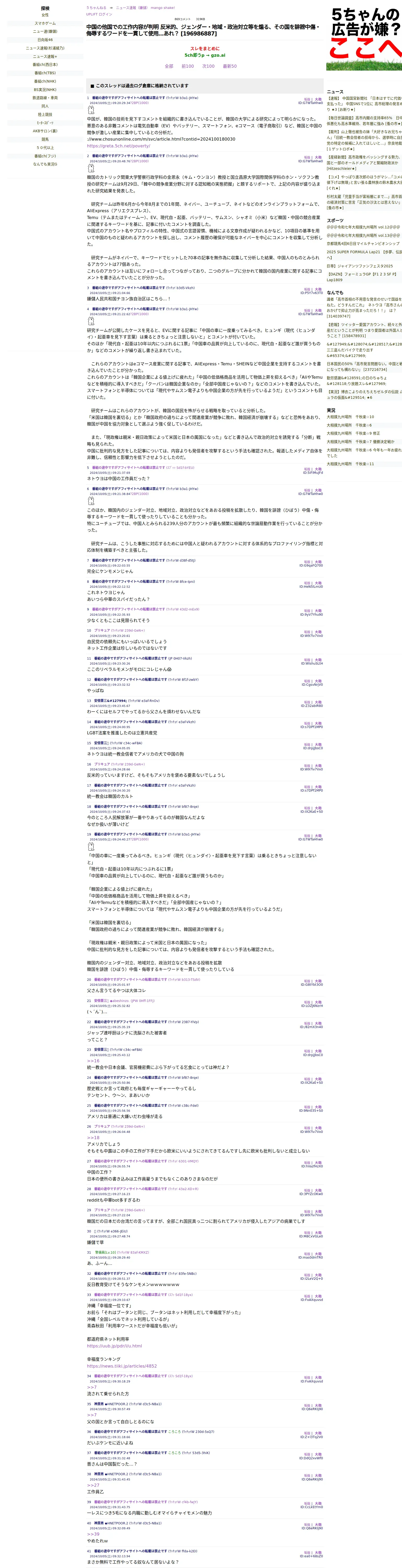Click the ?2BP(1000) link on post 2
The height and width of the screenshot is (1568, 402).
pos(139,161)
